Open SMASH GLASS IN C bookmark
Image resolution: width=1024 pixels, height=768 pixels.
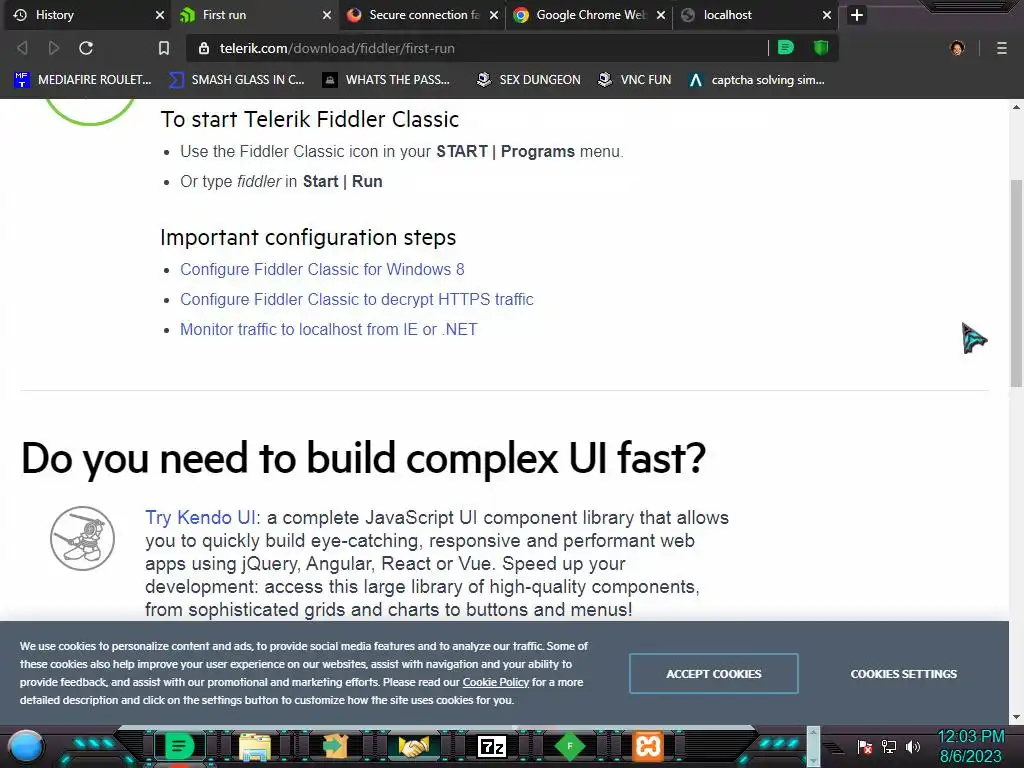coord(236,80)
